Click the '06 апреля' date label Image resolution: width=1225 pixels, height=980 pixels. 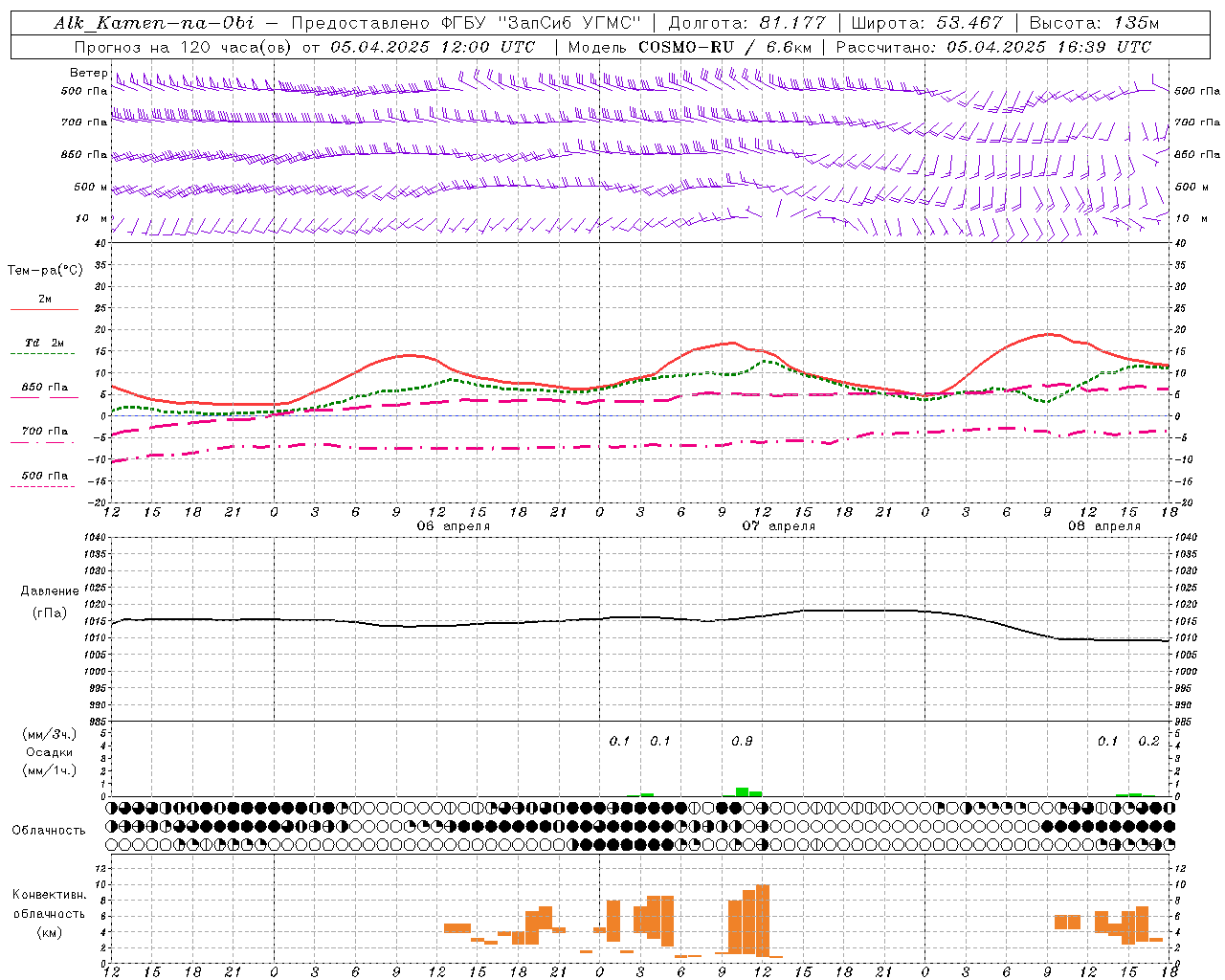[x=453, y=526]
